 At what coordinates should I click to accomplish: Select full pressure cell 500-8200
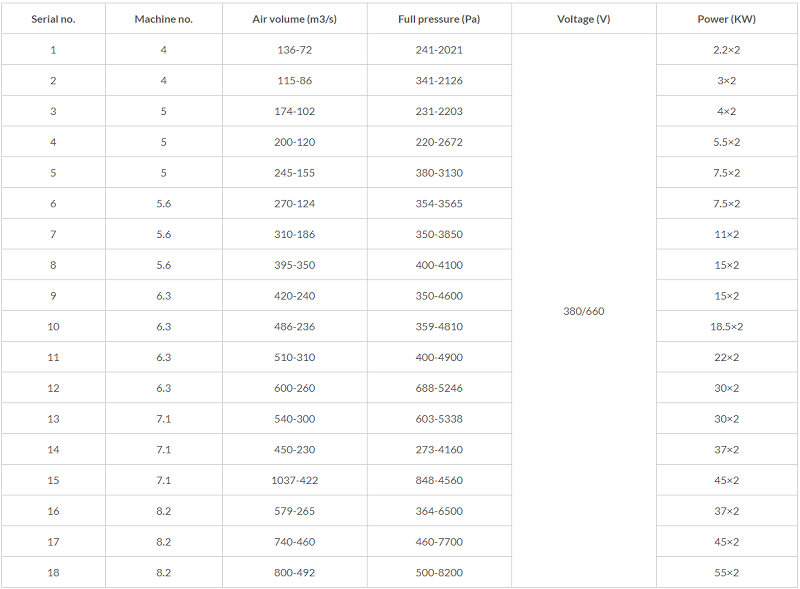(x=439, y=573)
